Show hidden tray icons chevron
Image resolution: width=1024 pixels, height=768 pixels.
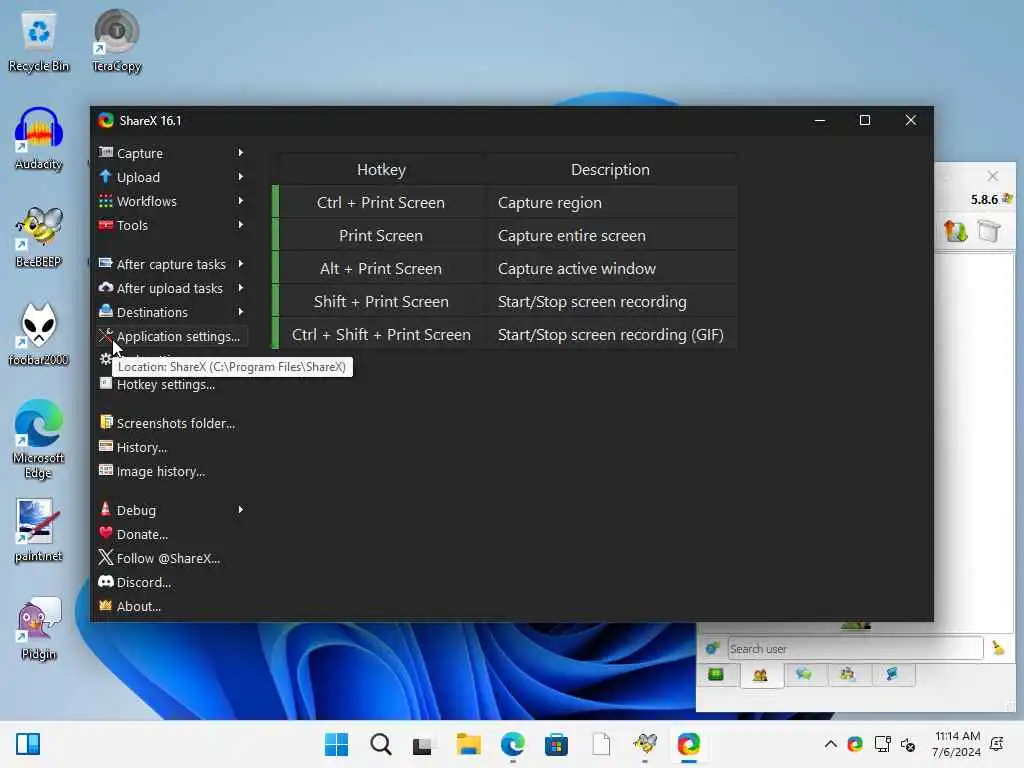click(830, 744)
